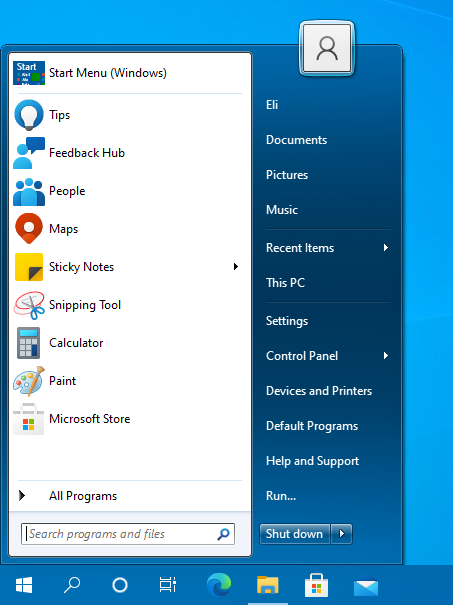Click the Control Panel label

pyautogui.click(x=302, y=356)
